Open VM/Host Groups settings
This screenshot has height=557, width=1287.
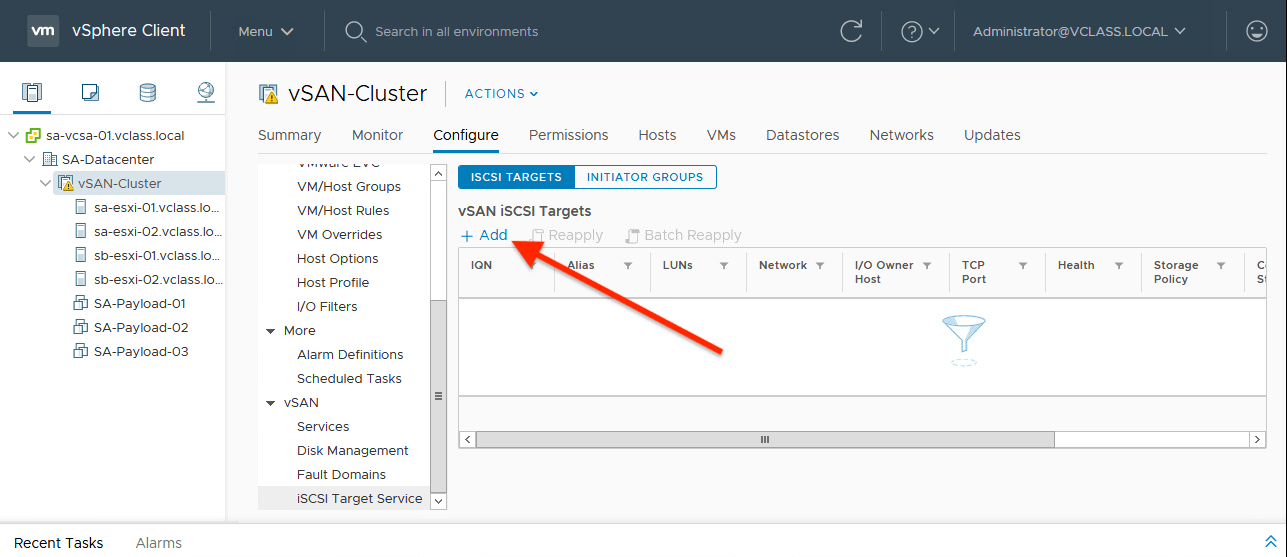[x=349, y=187]
